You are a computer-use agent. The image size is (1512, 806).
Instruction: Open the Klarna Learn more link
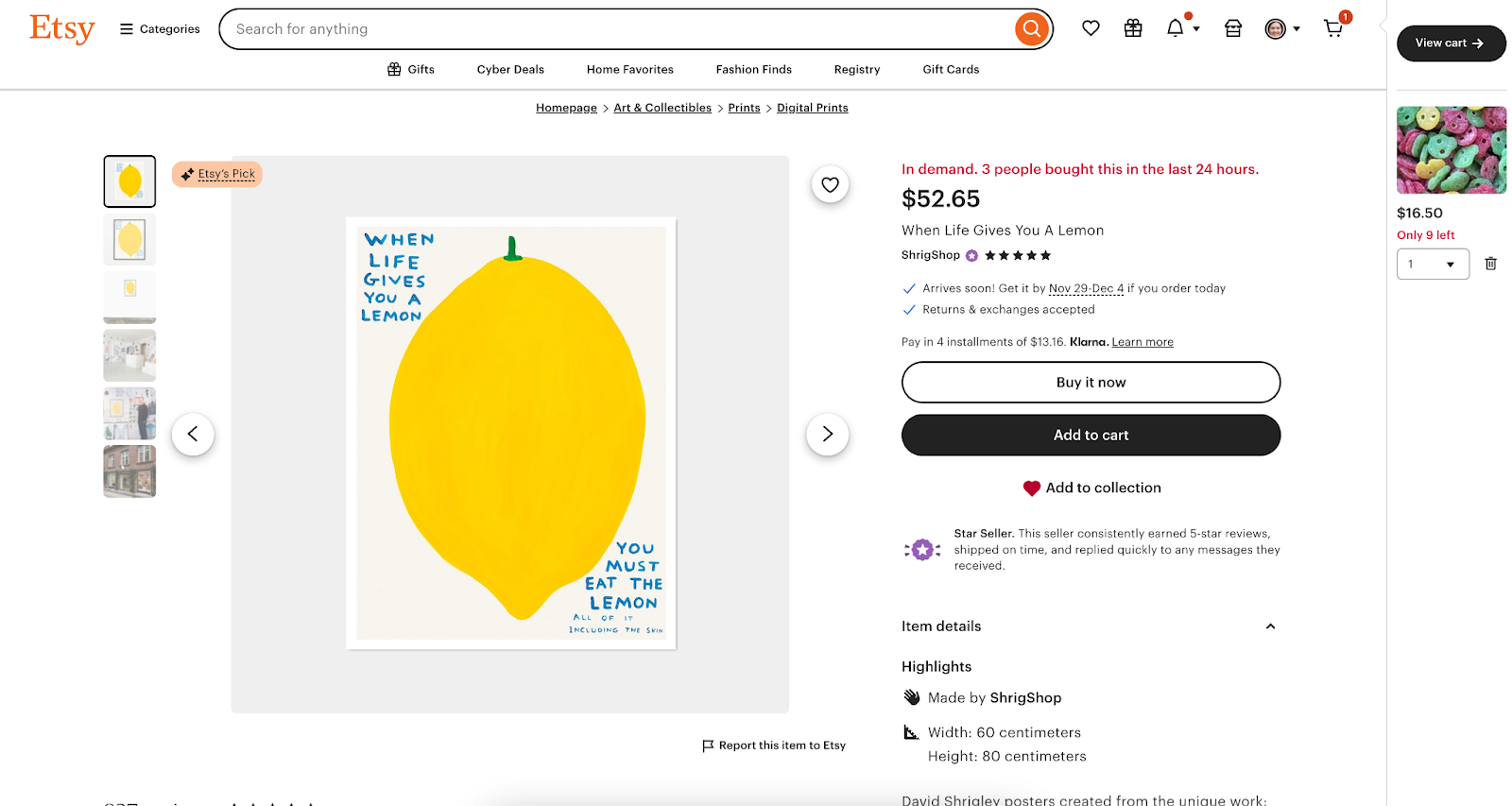tap(1142, 341)
